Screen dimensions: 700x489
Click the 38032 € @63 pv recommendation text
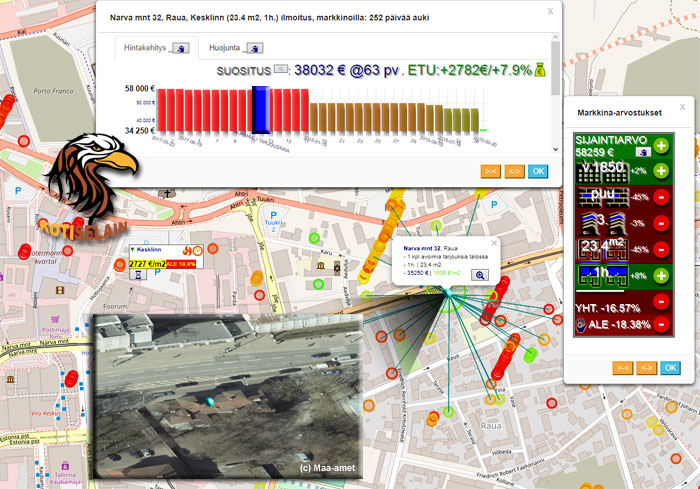point(346,70)
